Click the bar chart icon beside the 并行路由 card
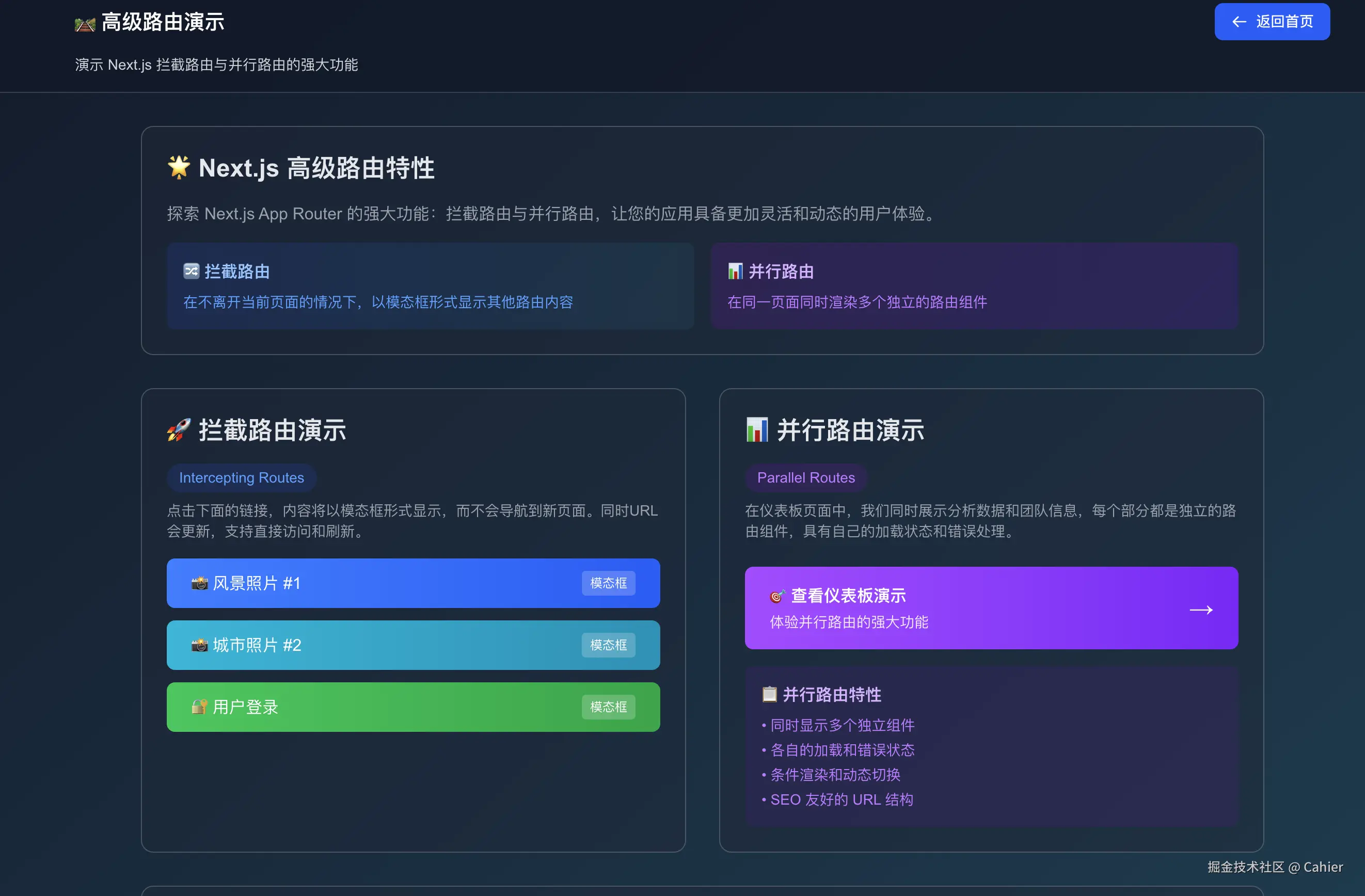Screen dimensions: 1365x896 (735, 270)
